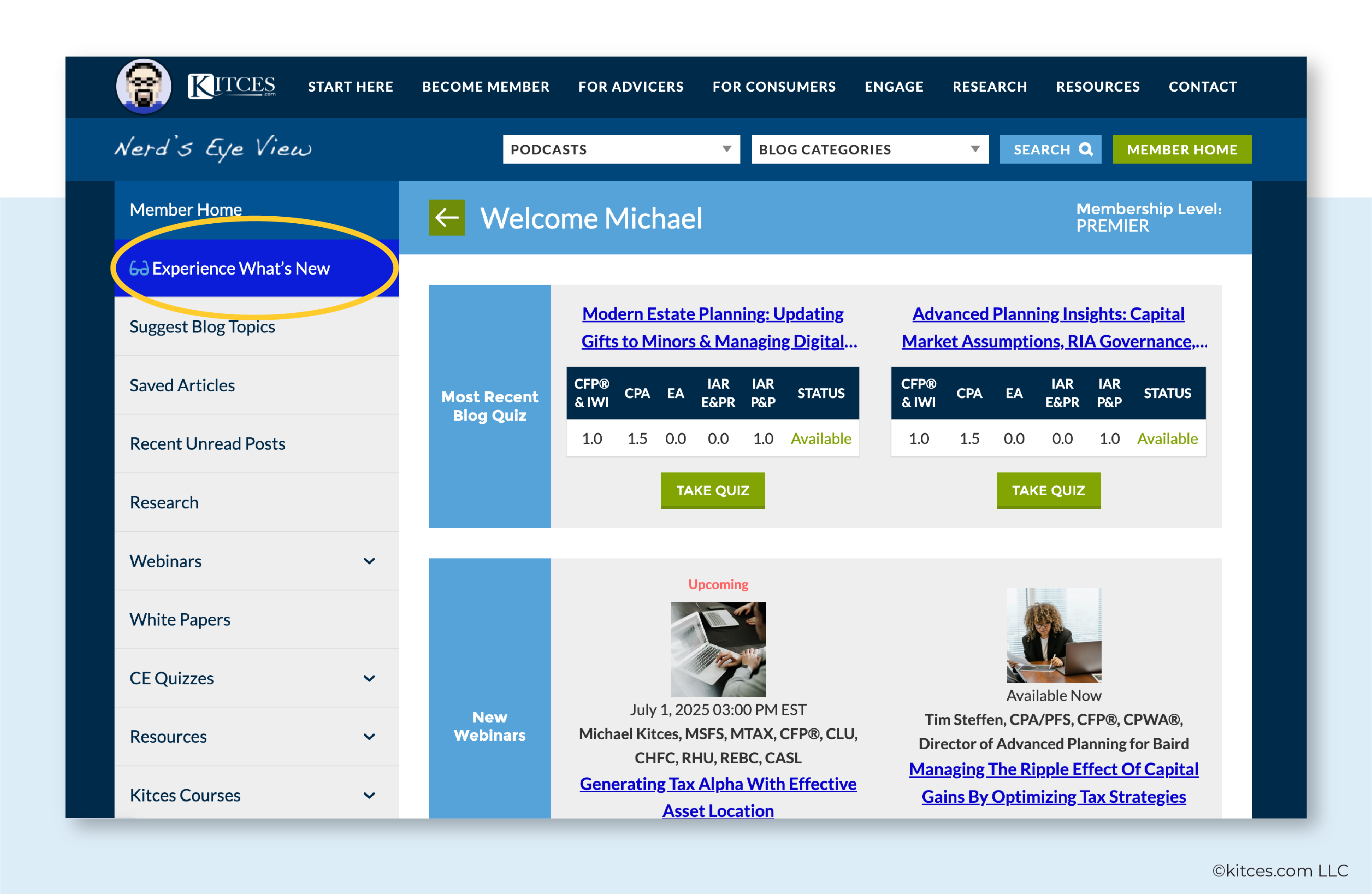Open For Consumers in the top navigation
This screenshot has height=894, width=1372.
pyautogui.click(x=774, y=86)
